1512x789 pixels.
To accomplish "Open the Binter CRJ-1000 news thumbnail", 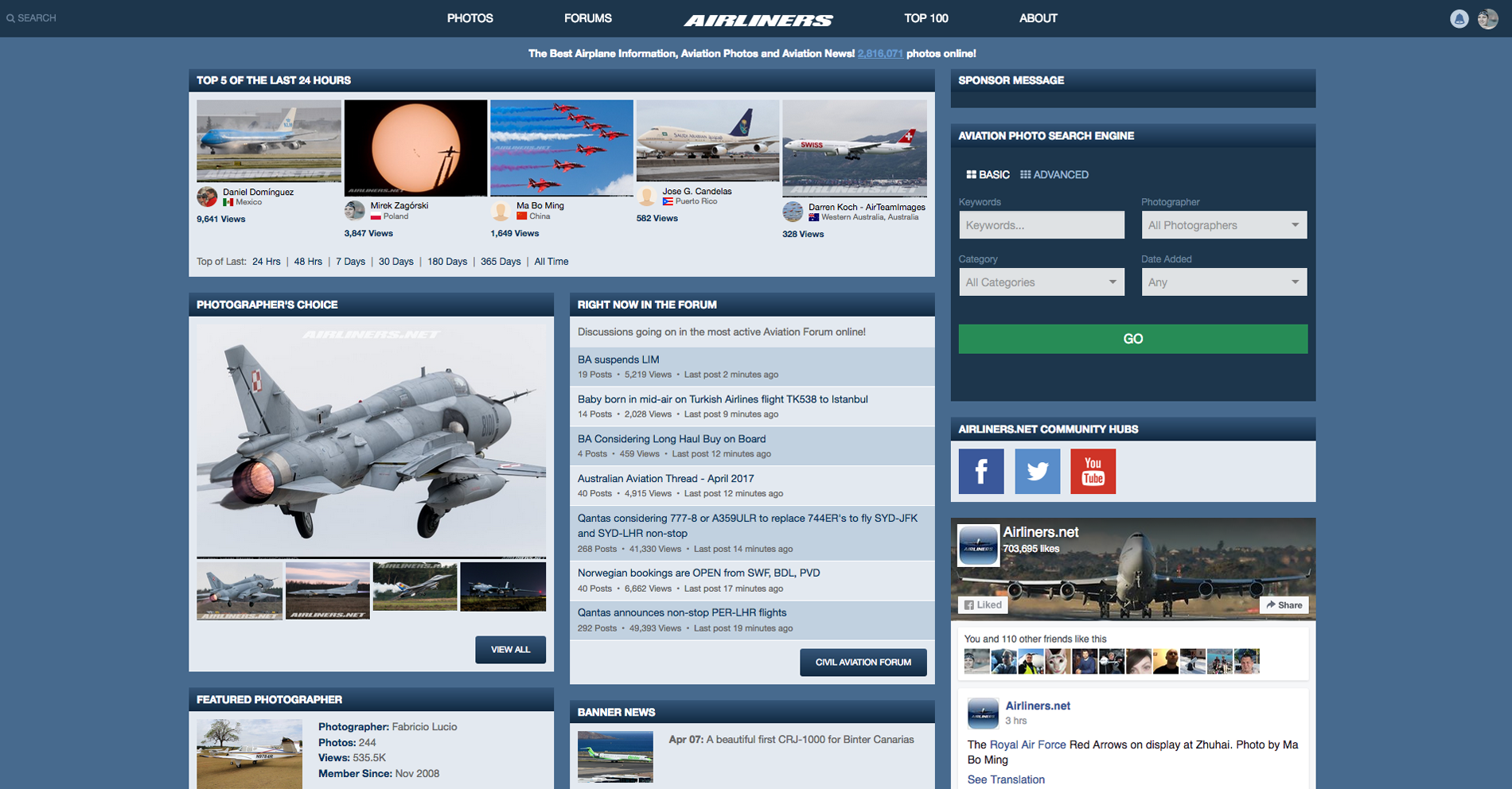I will tap(615, 757).
